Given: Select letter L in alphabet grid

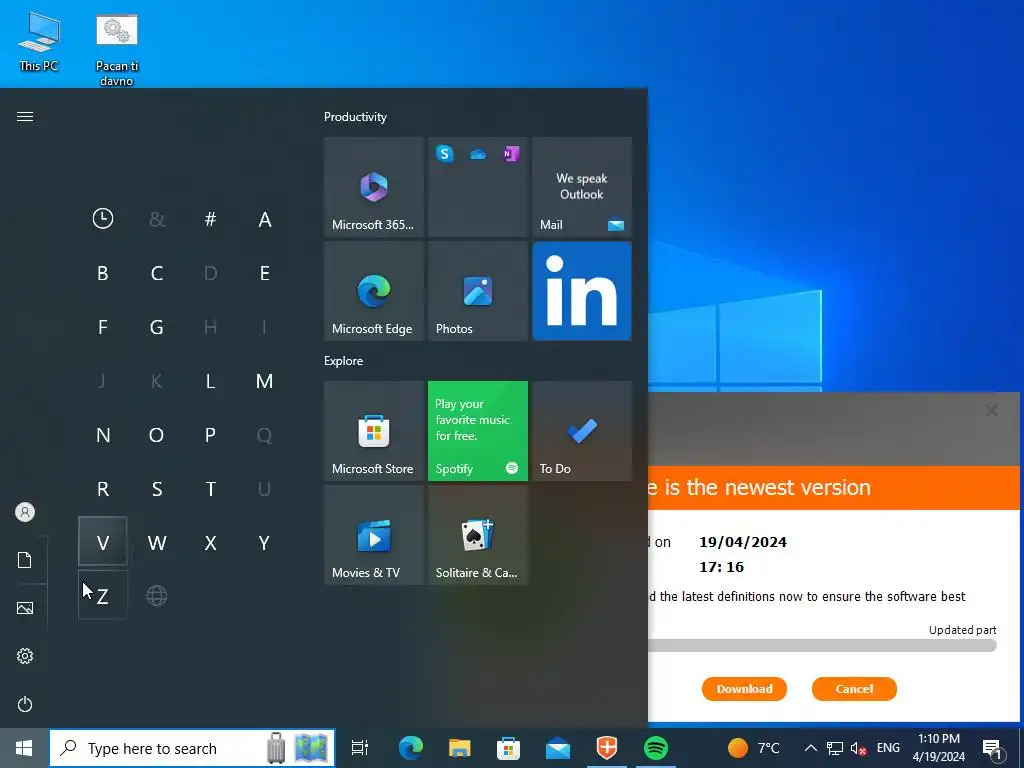Looking at the screenshot, I should (210, 381).
